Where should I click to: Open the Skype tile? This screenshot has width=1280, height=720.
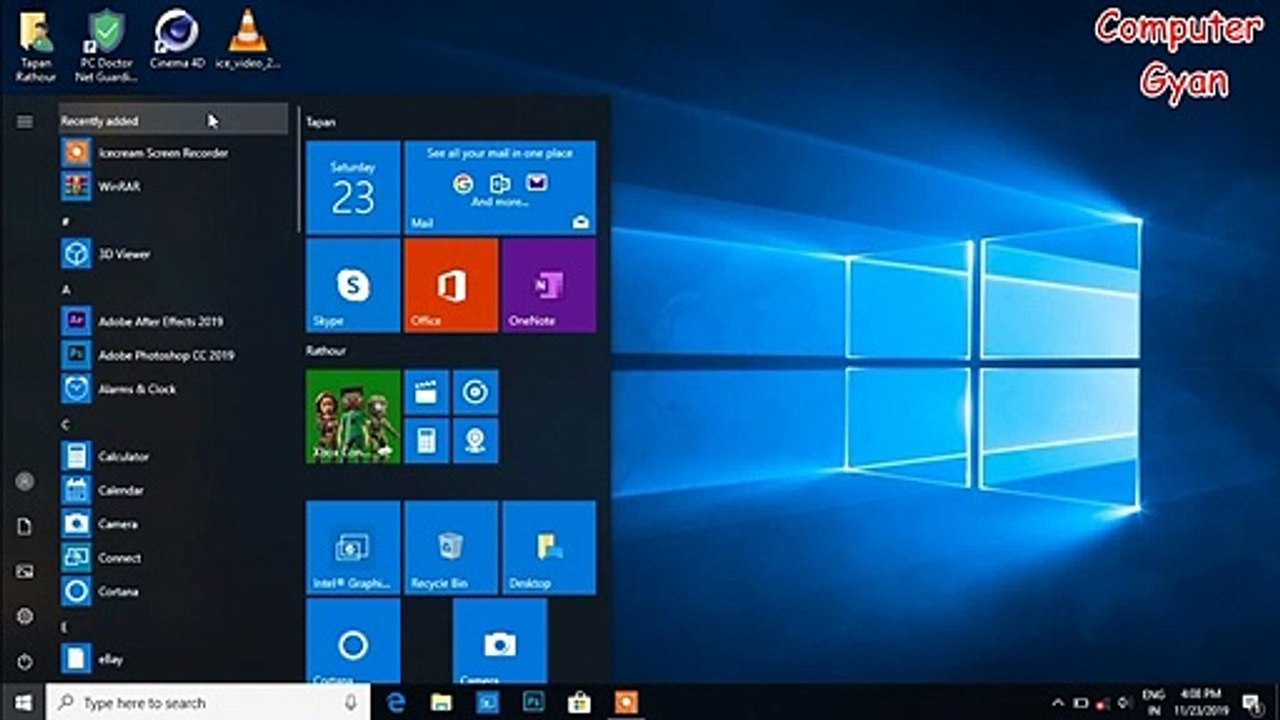click(353, 285)
